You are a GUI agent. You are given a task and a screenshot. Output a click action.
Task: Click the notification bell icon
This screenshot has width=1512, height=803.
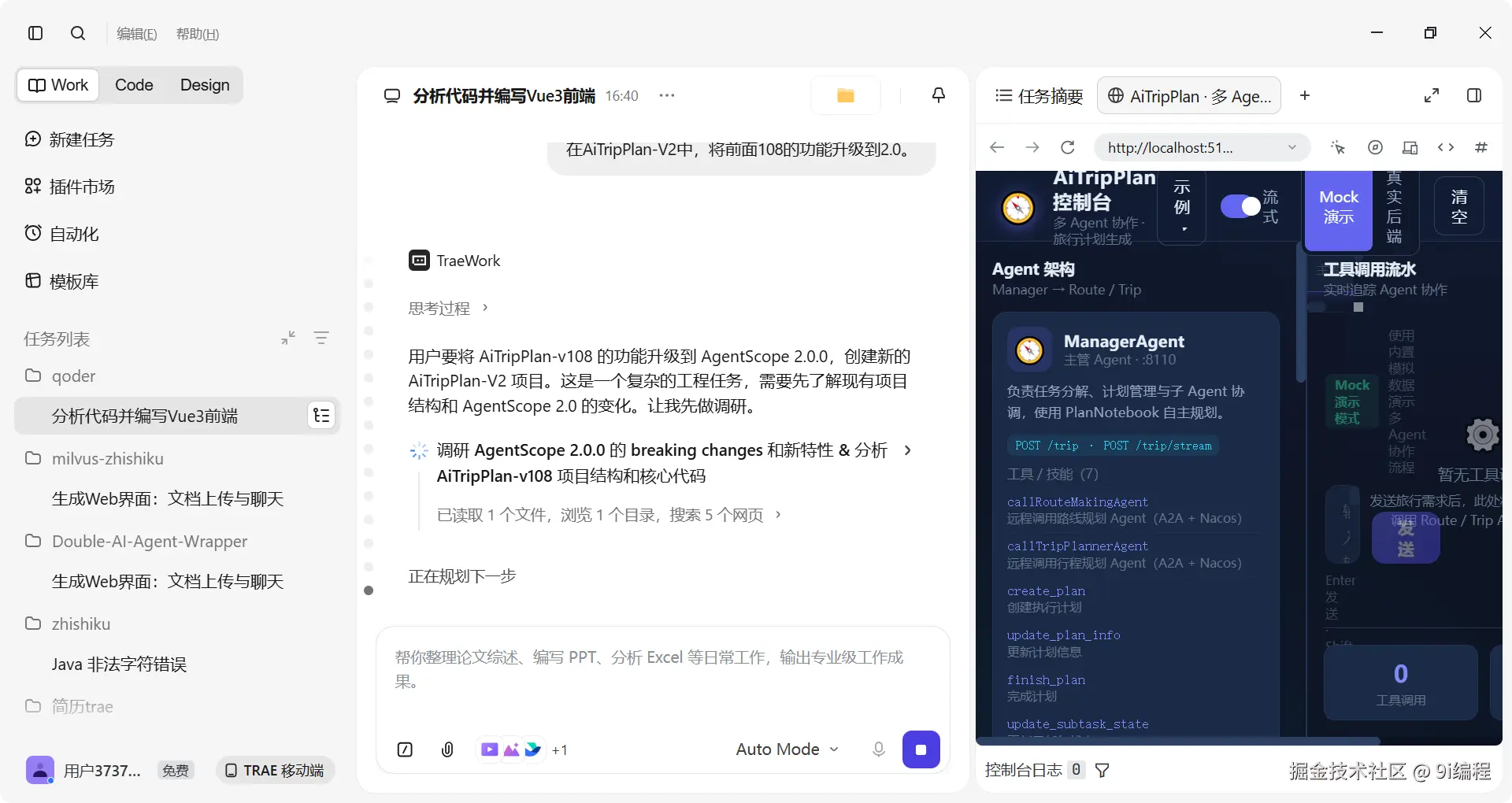pyautogui.click(x=939, y=95)
